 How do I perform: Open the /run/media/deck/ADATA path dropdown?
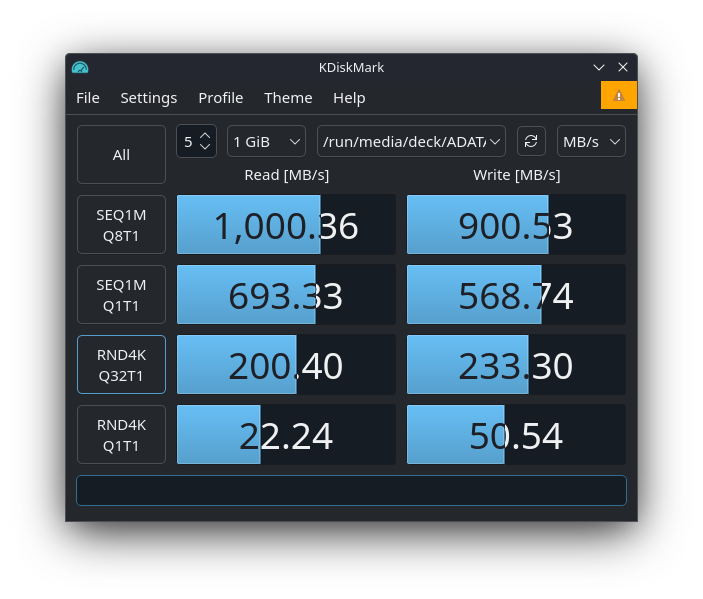click(411, 141)
